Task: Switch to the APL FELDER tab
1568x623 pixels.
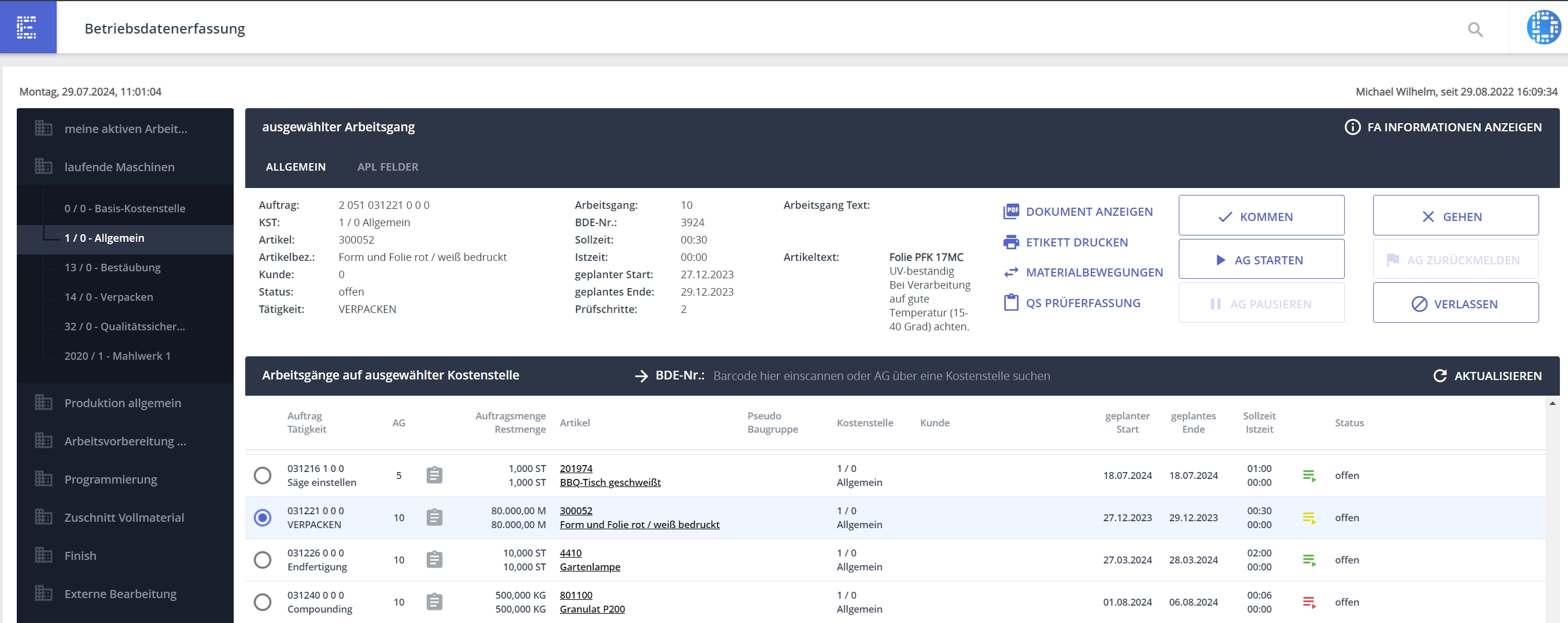Action: click(388, 167)
